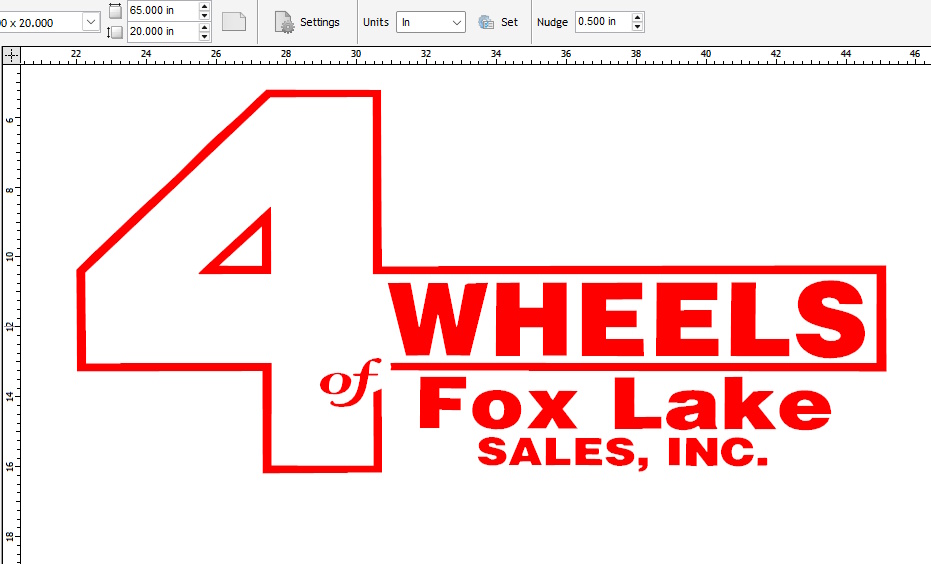The image size is (931, 564).
Task: Click the 65.000 in width field
Action: click(162, 11)
